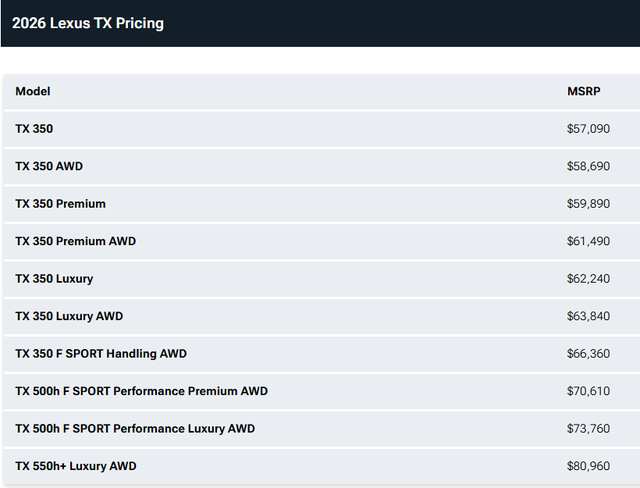Select the TX 350 Luxury row
Viewport: 640px width, 488px height.
[54, 279]
